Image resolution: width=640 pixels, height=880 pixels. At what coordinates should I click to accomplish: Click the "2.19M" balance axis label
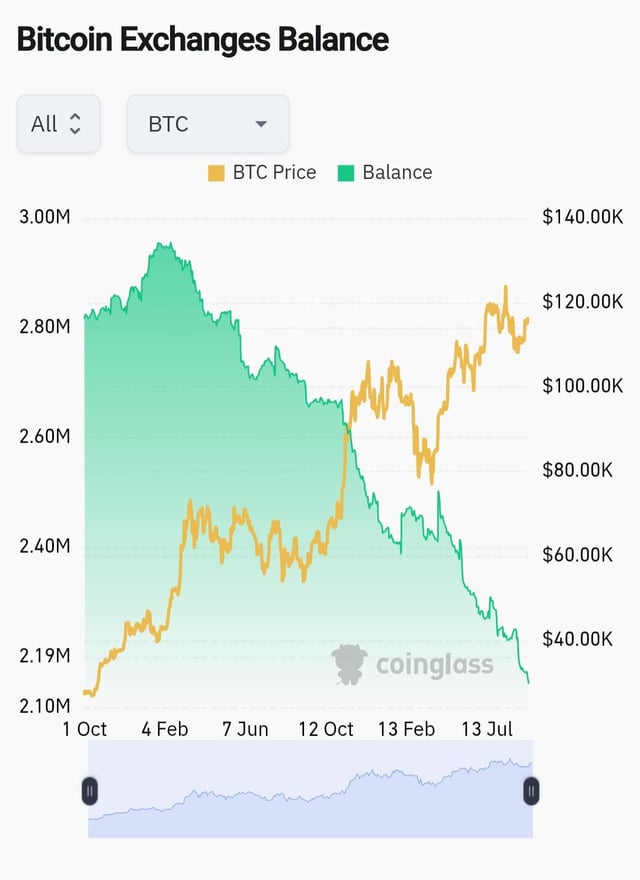click(44, 656)
